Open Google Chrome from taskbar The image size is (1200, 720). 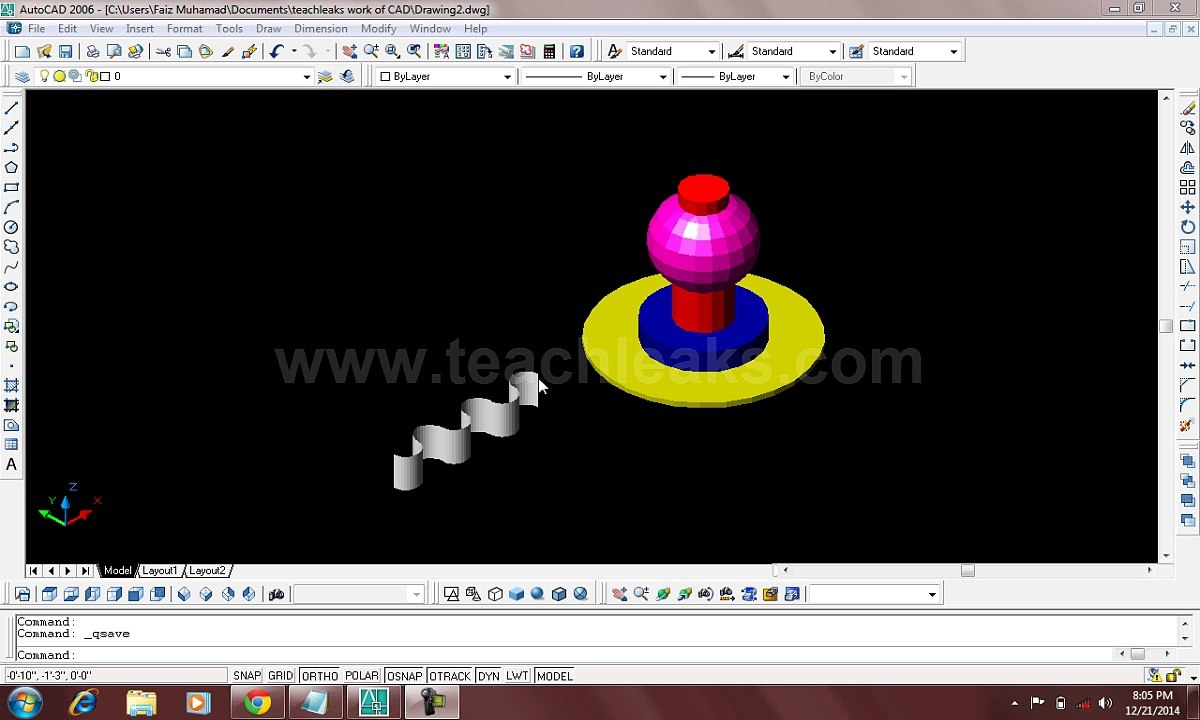click(258, 703)
